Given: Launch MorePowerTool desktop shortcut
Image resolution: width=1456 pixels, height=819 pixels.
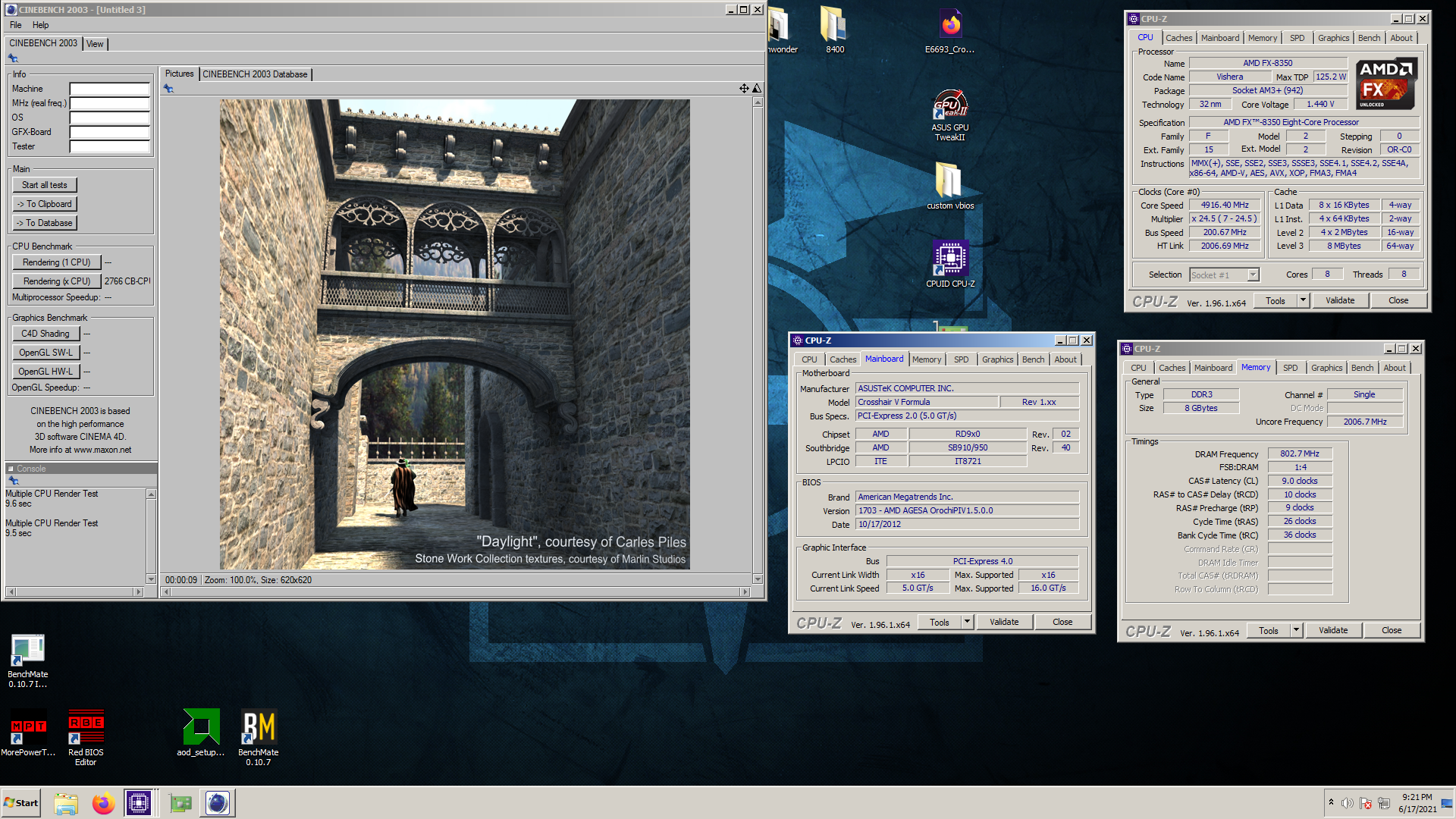Looking at the screenshot, I should tap(28, 733).
